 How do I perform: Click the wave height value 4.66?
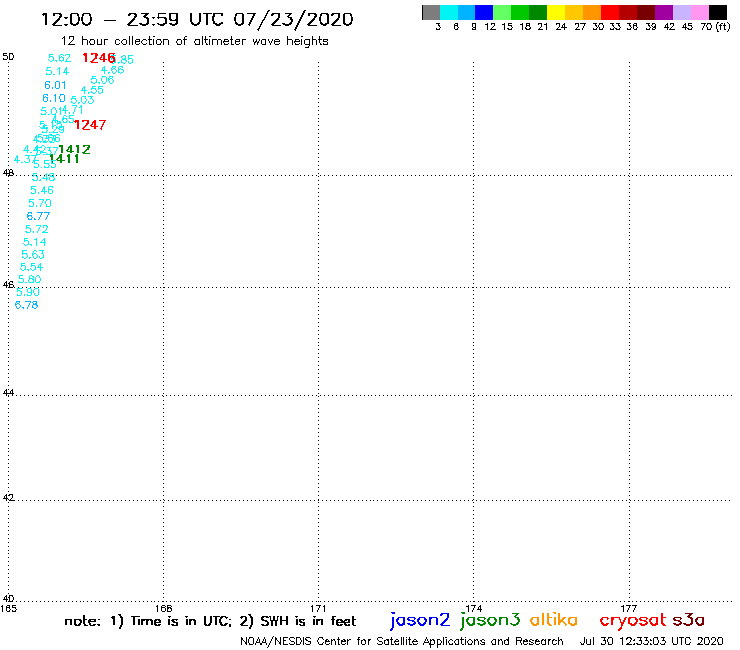pyautogui.click(x=112, y=70)
